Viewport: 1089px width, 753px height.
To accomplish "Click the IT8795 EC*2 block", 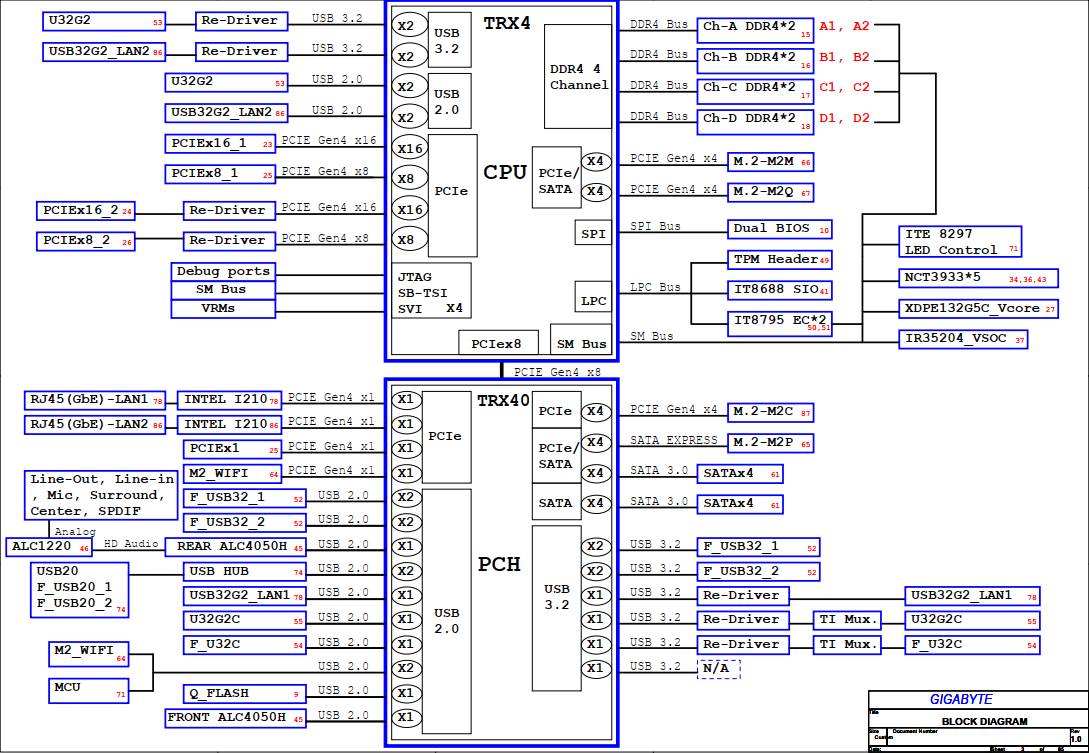I will coord(781,323).
